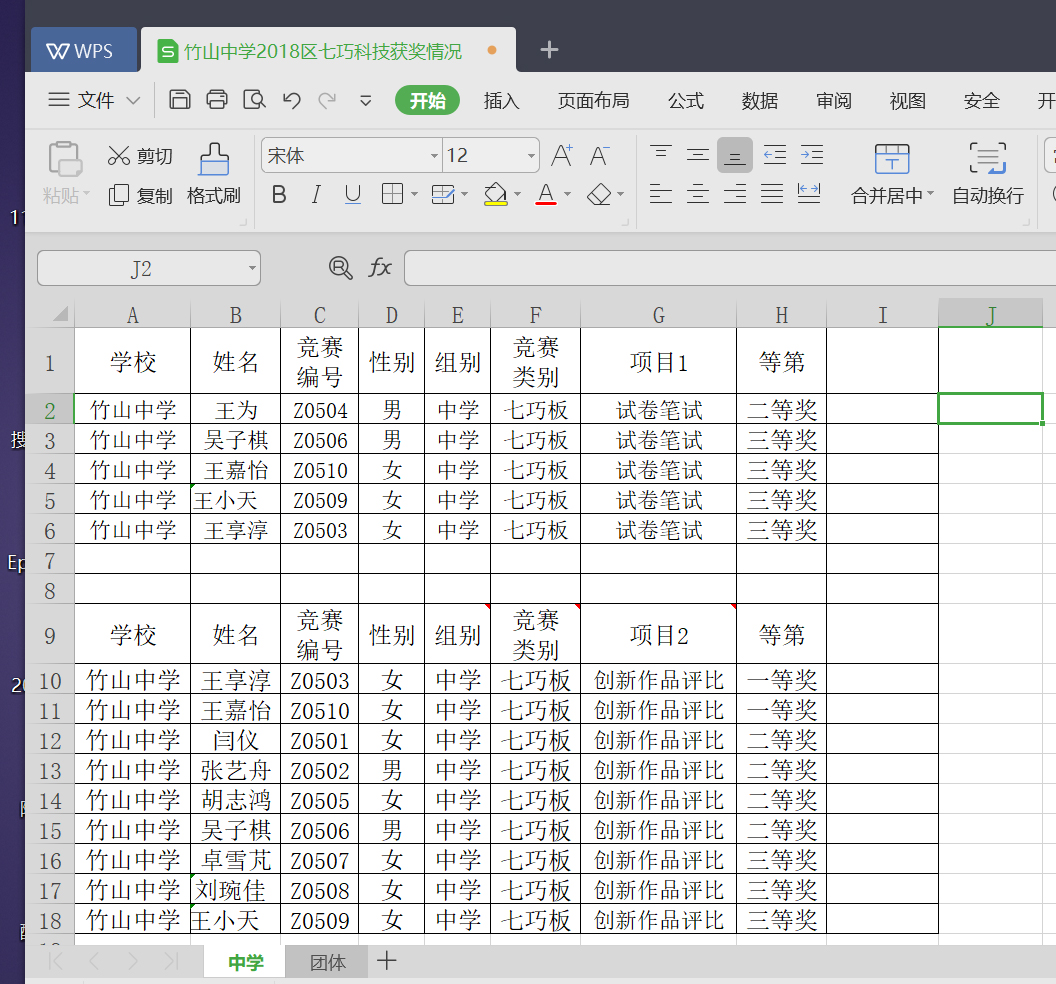
Task: Toggle Italic formatting
Action: (316, 195)
